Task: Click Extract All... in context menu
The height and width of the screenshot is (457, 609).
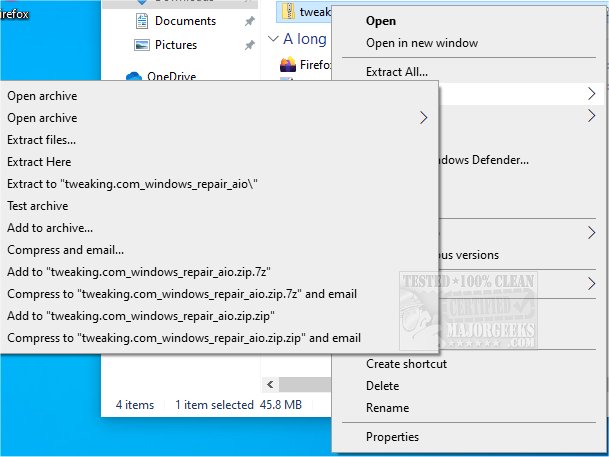Action: coord(397,72)
